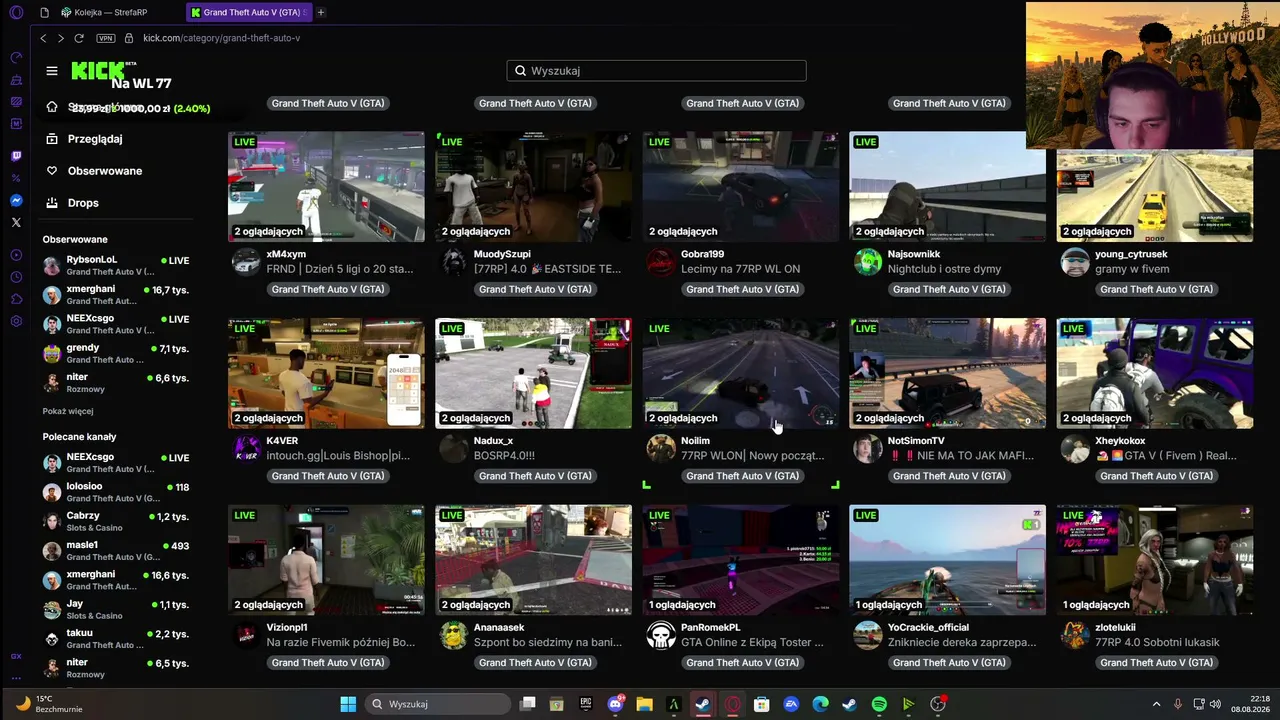The width and height of the screenshot is (1280, 720).
Task: Open X in the Opera sidebar
Action: coord(16,222)
